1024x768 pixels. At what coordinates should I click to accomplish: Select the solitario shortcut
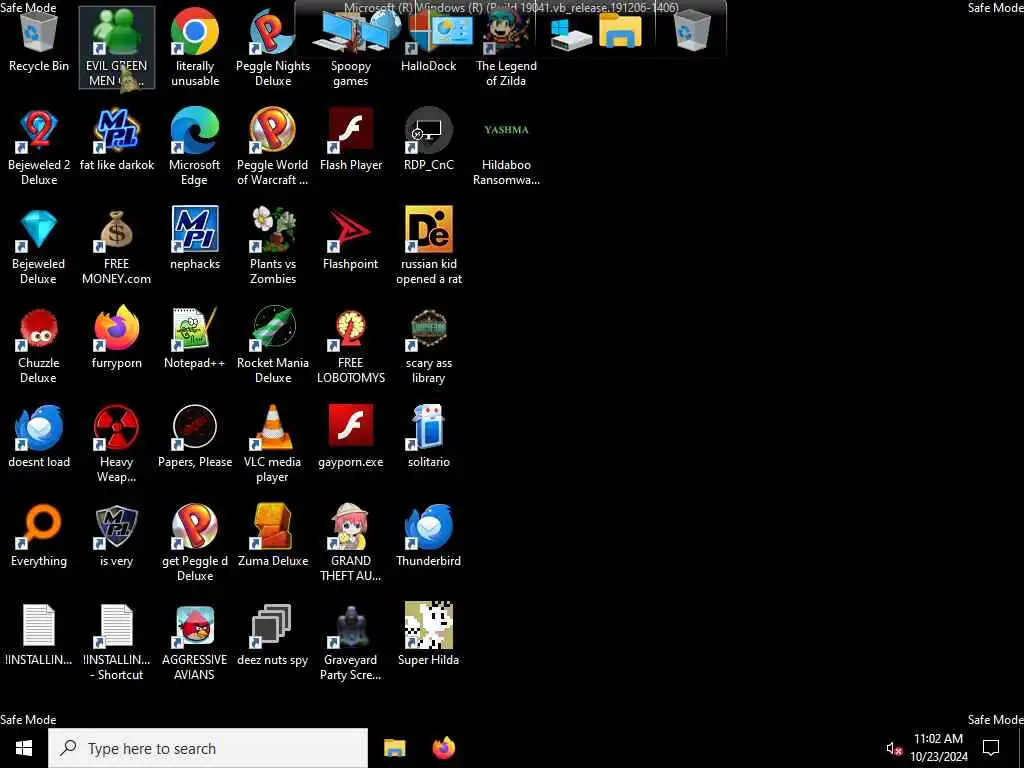click(428, 437)
